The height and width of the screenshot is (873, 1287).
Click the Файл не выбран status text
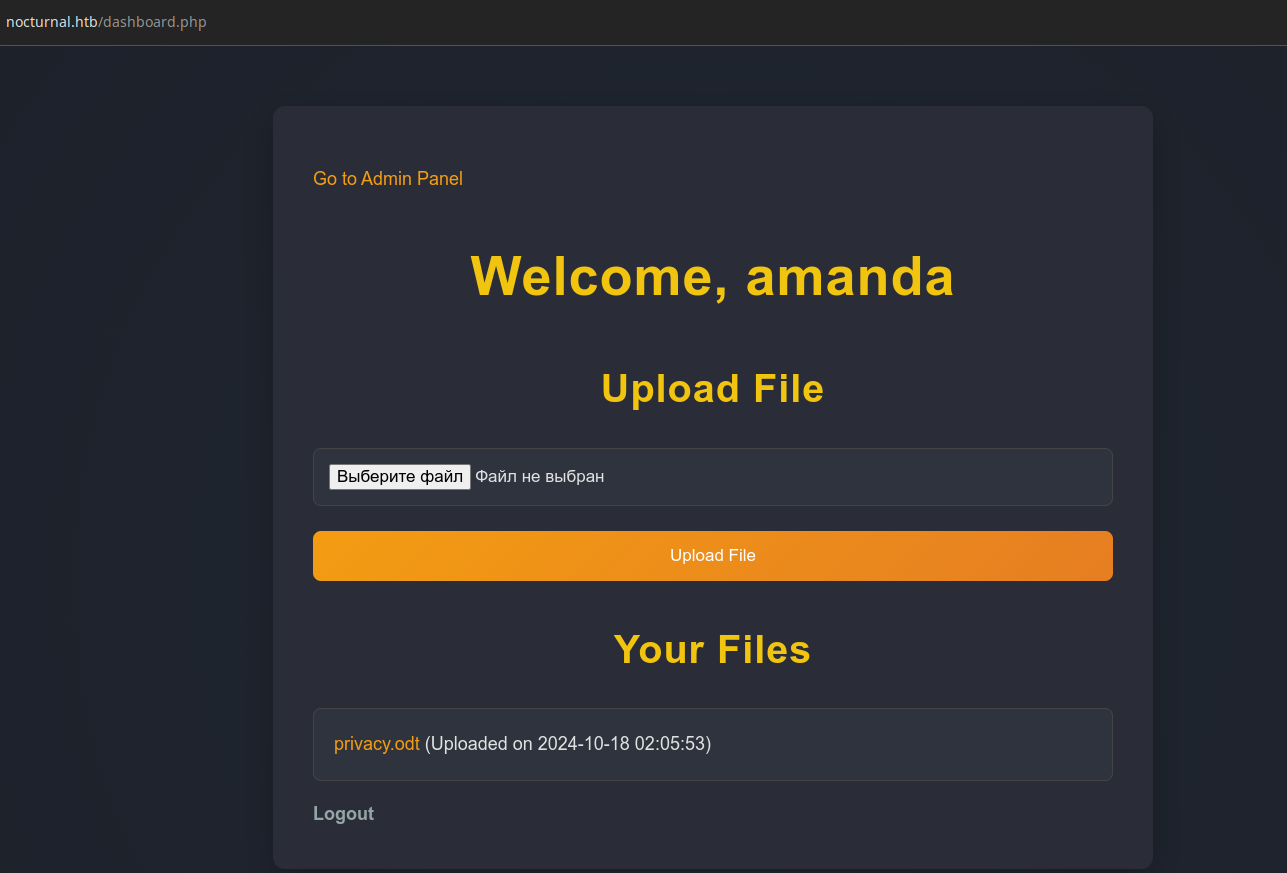pos(539,477)
